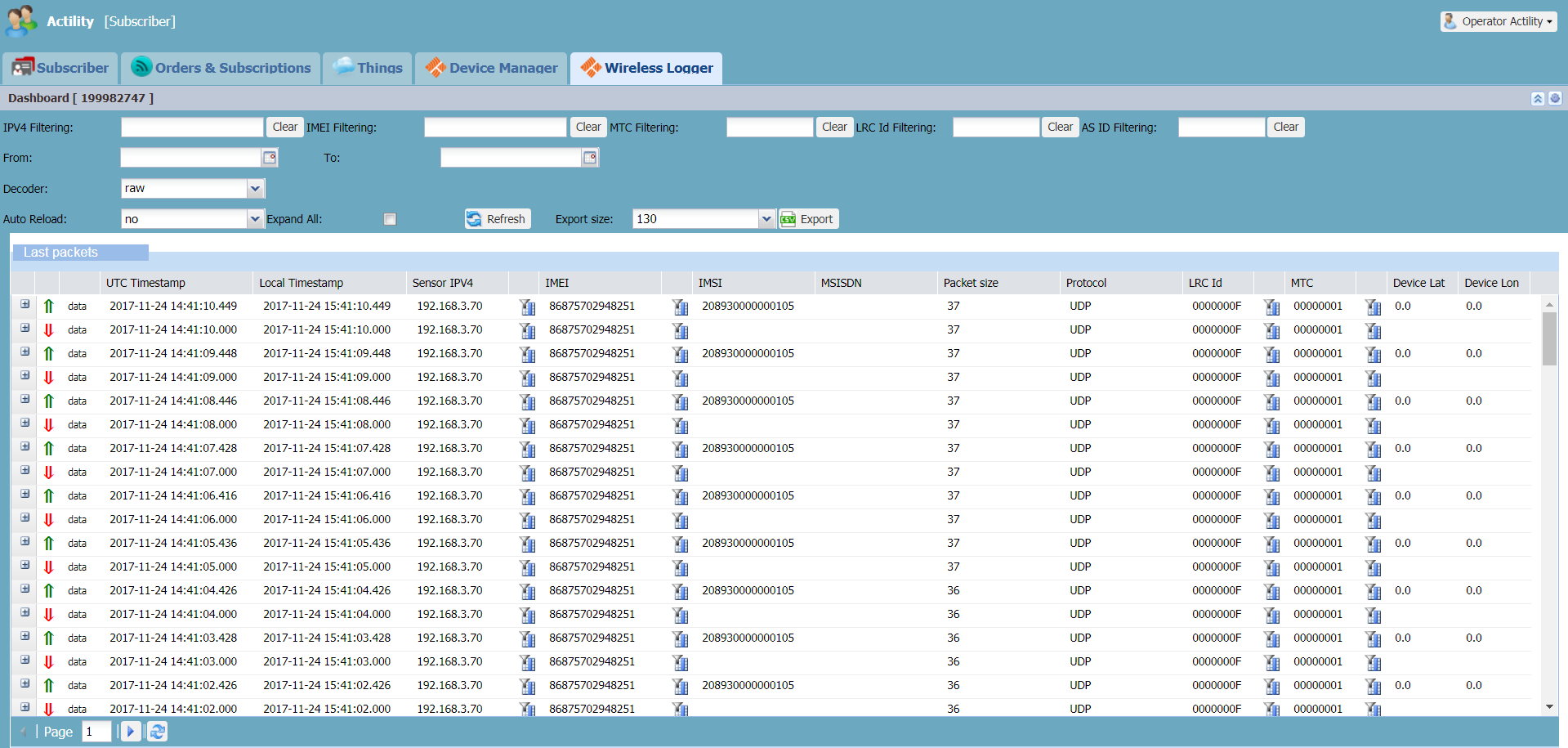The image size is (1568, 748).
Task: Click the IMEI Filtering input field
Action: point(494,128)
